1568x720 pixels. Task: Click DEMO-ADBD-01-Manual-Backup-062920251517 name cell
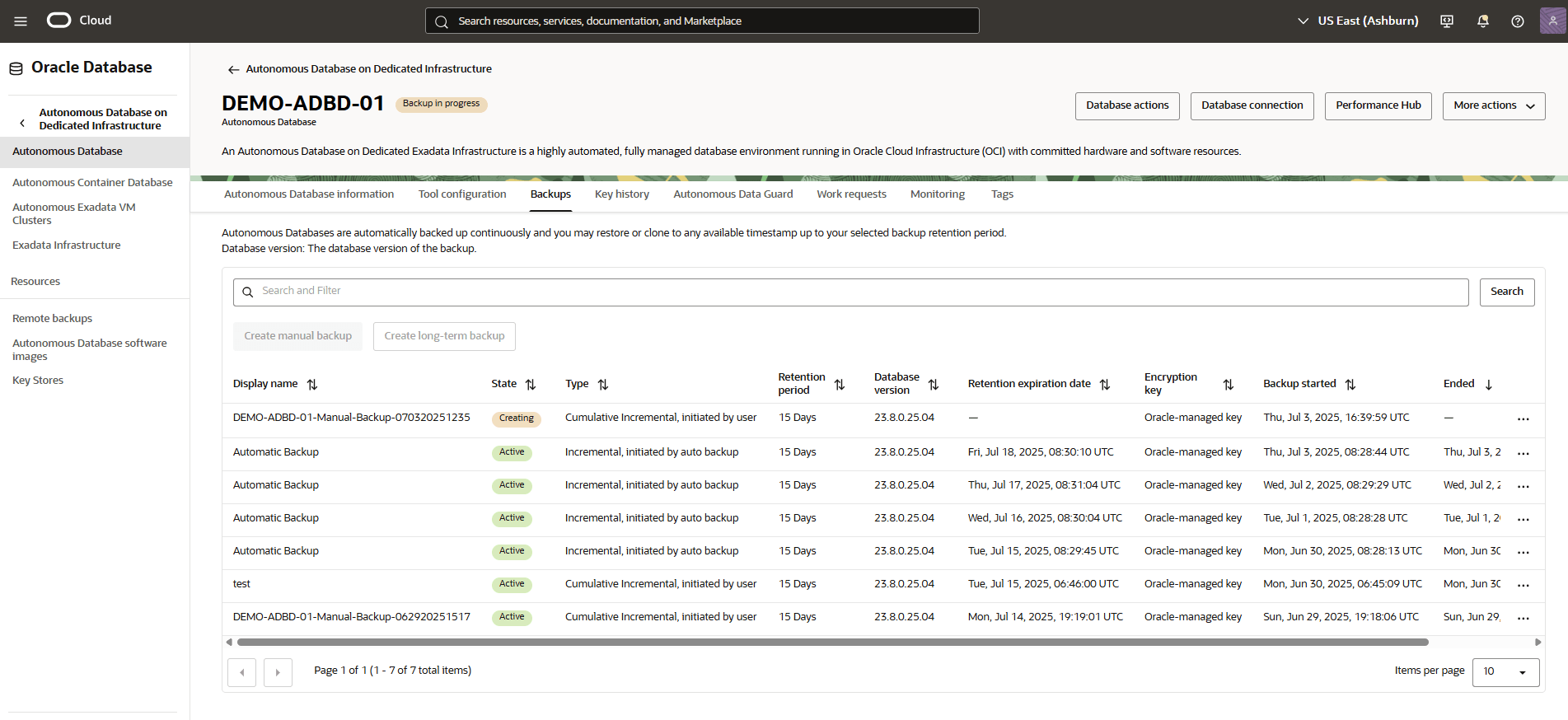pyautogui.click(x=352, y=617)
